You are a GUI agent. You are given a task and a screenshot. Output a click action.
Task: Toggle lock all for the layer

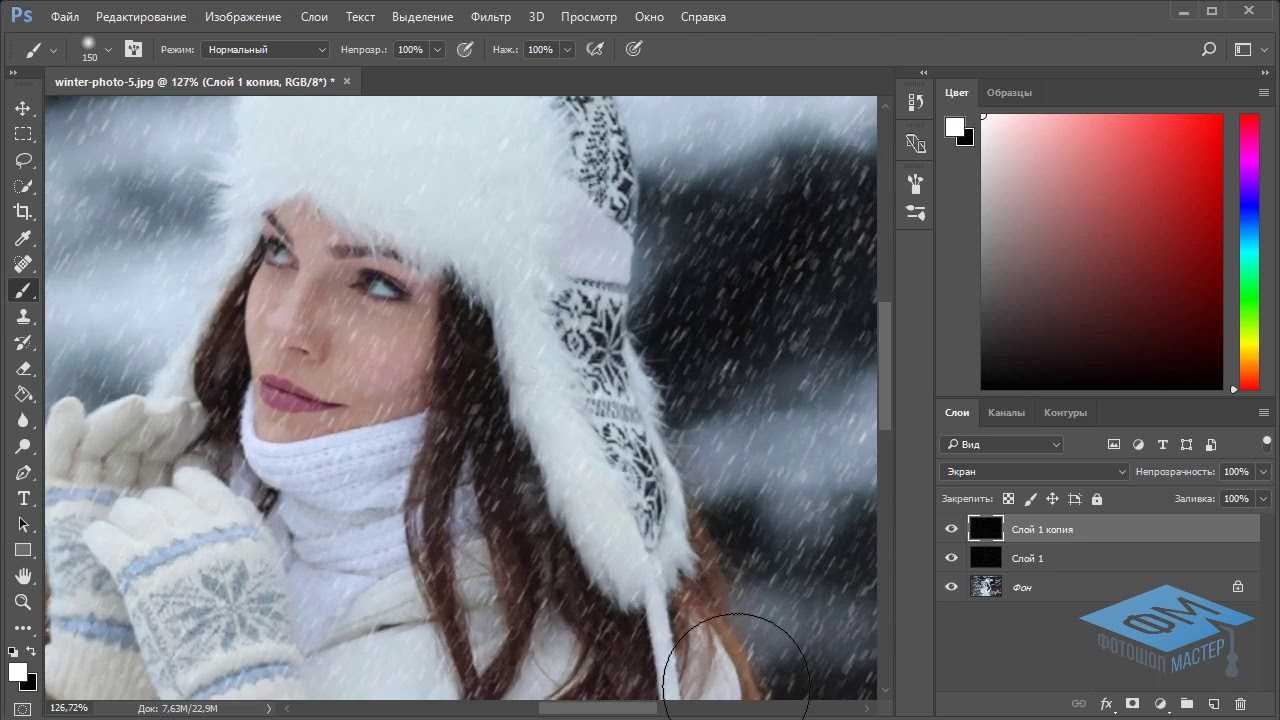pyautogui.click(x=1097, y=499)
